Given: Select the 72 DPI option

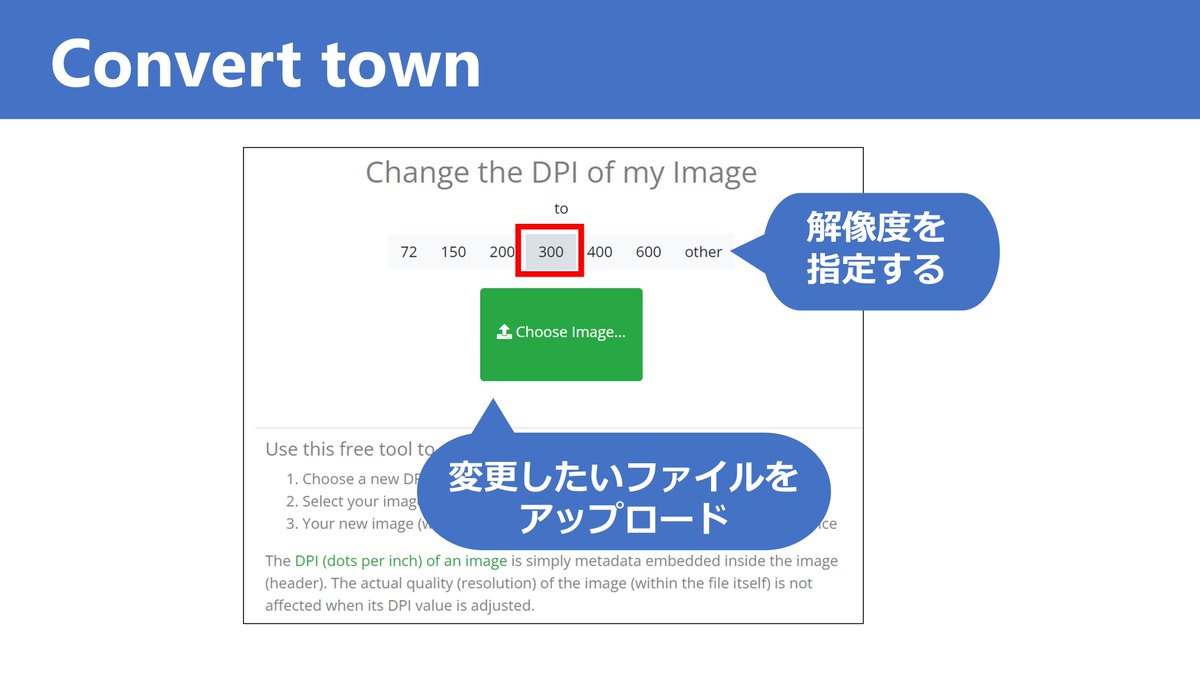Looking at the screenshot, I should [x=408, y=252].
